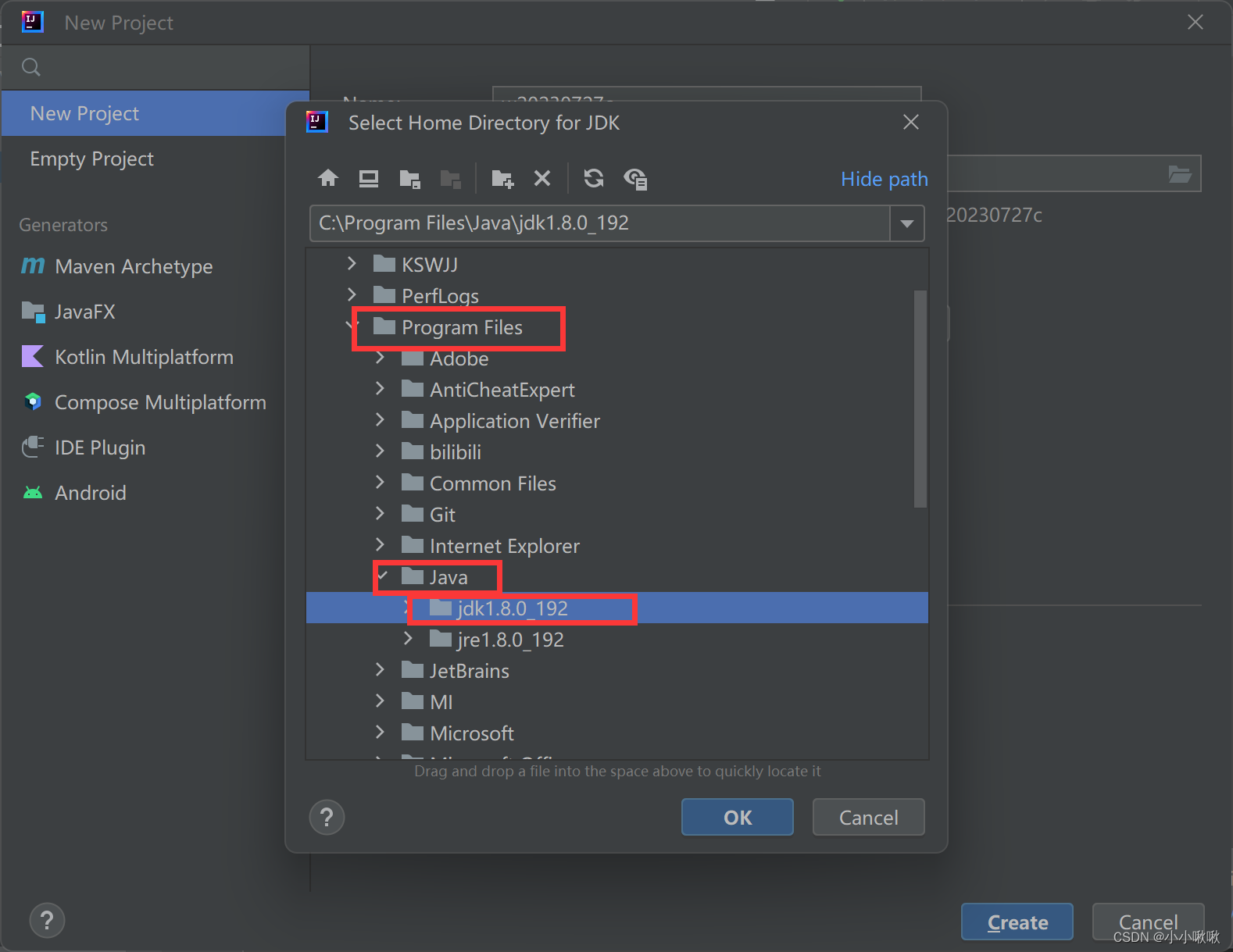The image size is (1233, 952).
Task: Expand the JetBrains folder
Action: coord(380,670)
